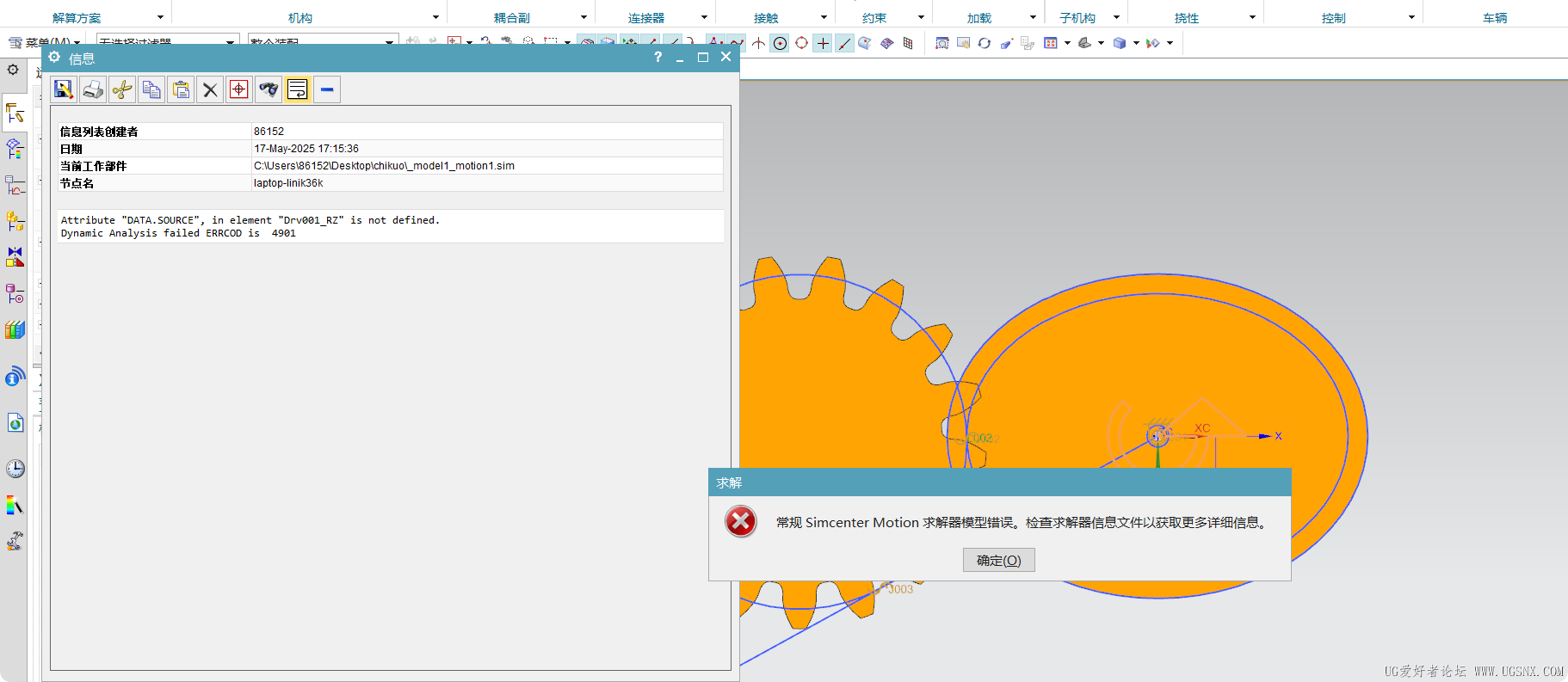Image resolution: width=1568 pixels, height=682 pixels.
Task: Open the information window gear settings
Action: [x=54, y=58]
